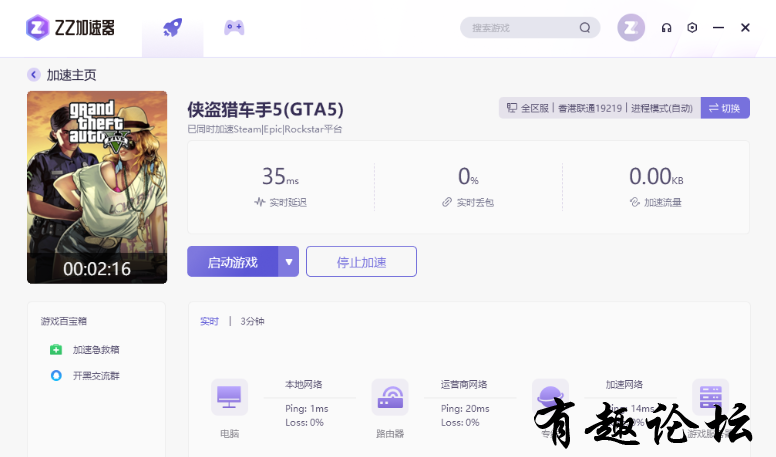Open the rocket acceleration tab
Image resolution: width=776 pixels, height=457 pixels.
(173, 28)
